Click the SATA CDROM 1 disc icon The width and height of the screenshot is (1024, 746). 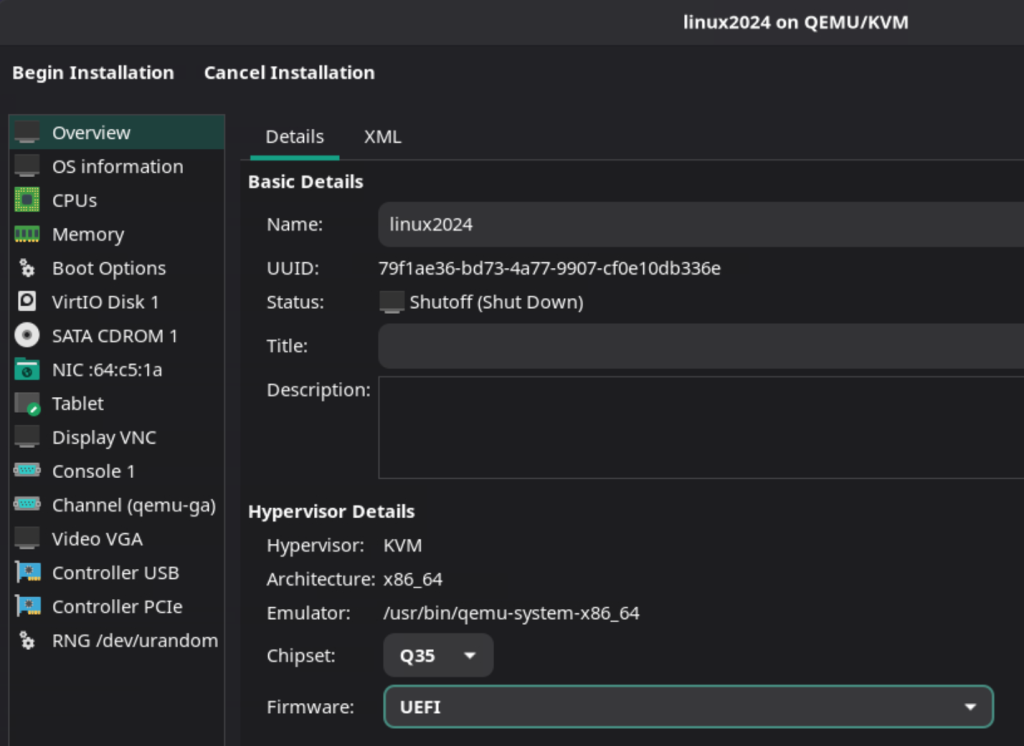27,335
